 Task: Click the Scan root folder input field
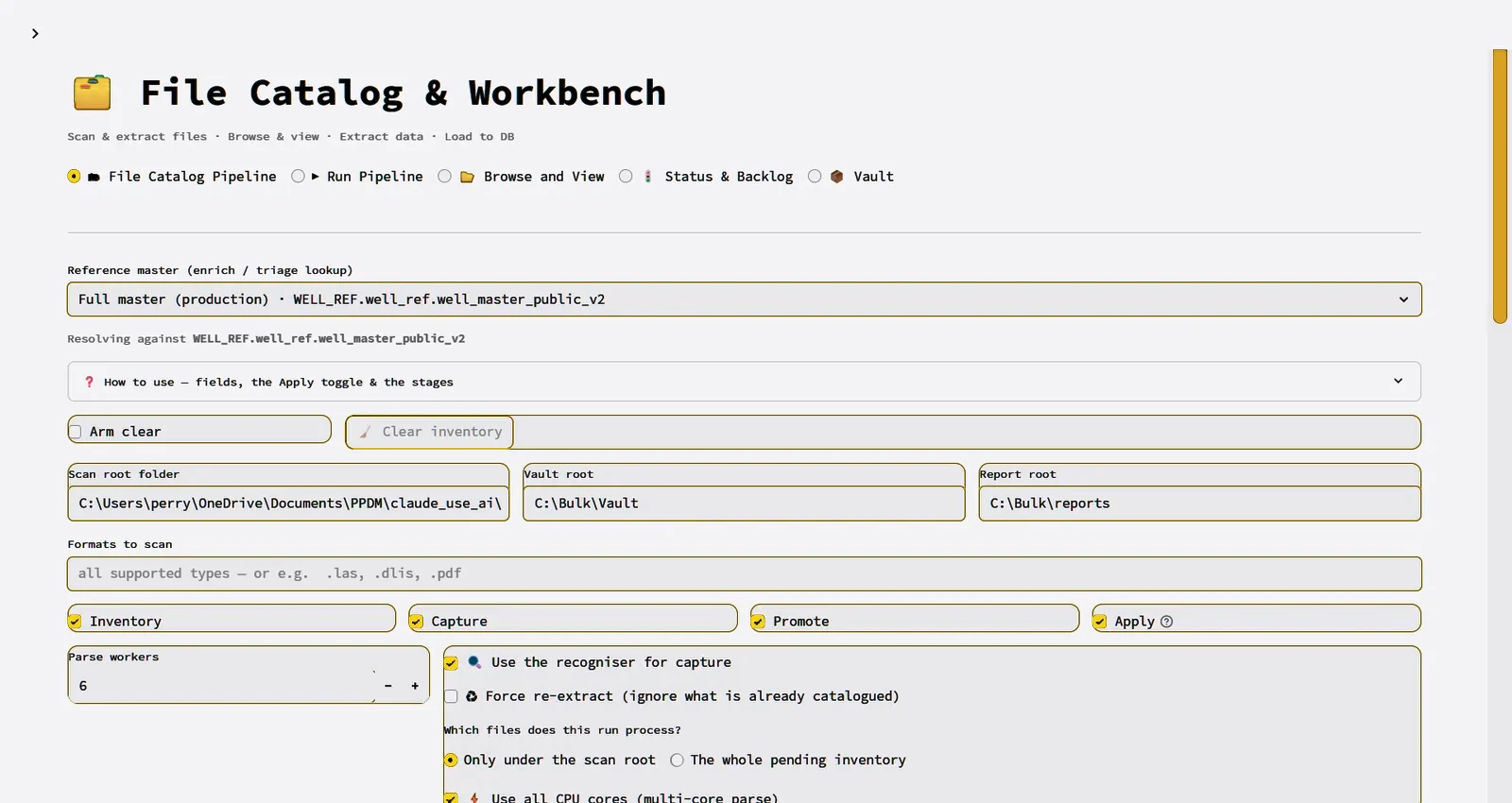tap(288, 504)
